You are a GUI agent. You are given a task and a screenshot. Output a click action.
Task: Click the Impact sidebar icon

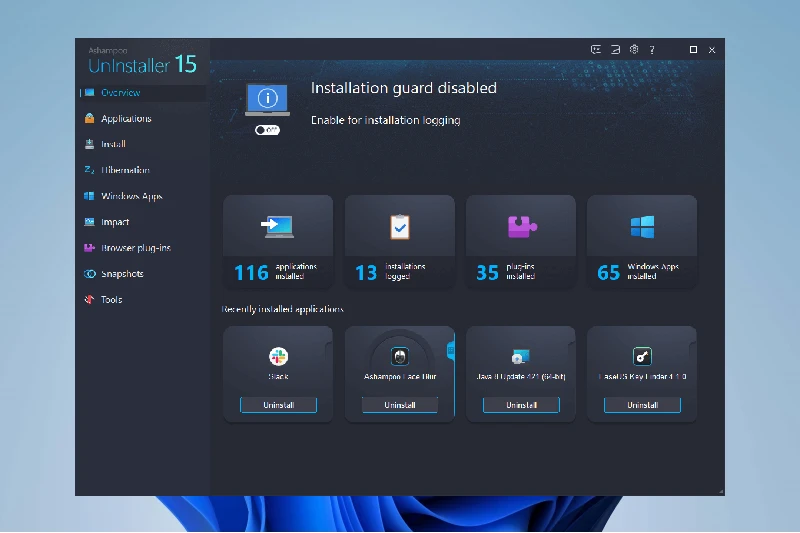click(x=89, y=222)
